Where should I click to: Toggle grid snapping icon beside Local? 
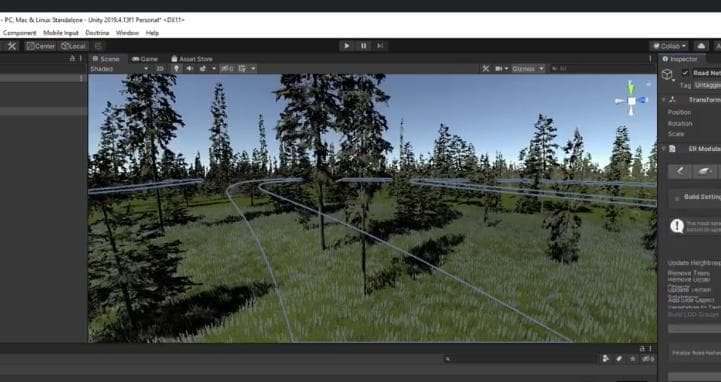pos(98,46)
